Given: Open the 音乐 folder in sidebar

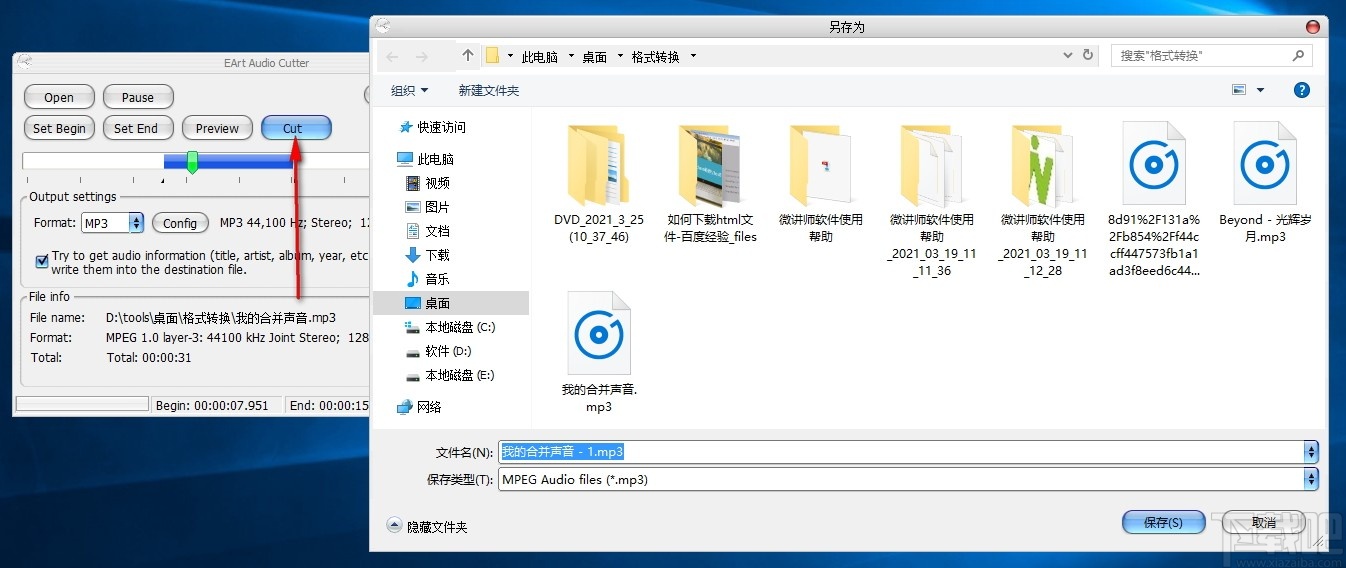Looking at the screenshot, I should tap(428, 279).
